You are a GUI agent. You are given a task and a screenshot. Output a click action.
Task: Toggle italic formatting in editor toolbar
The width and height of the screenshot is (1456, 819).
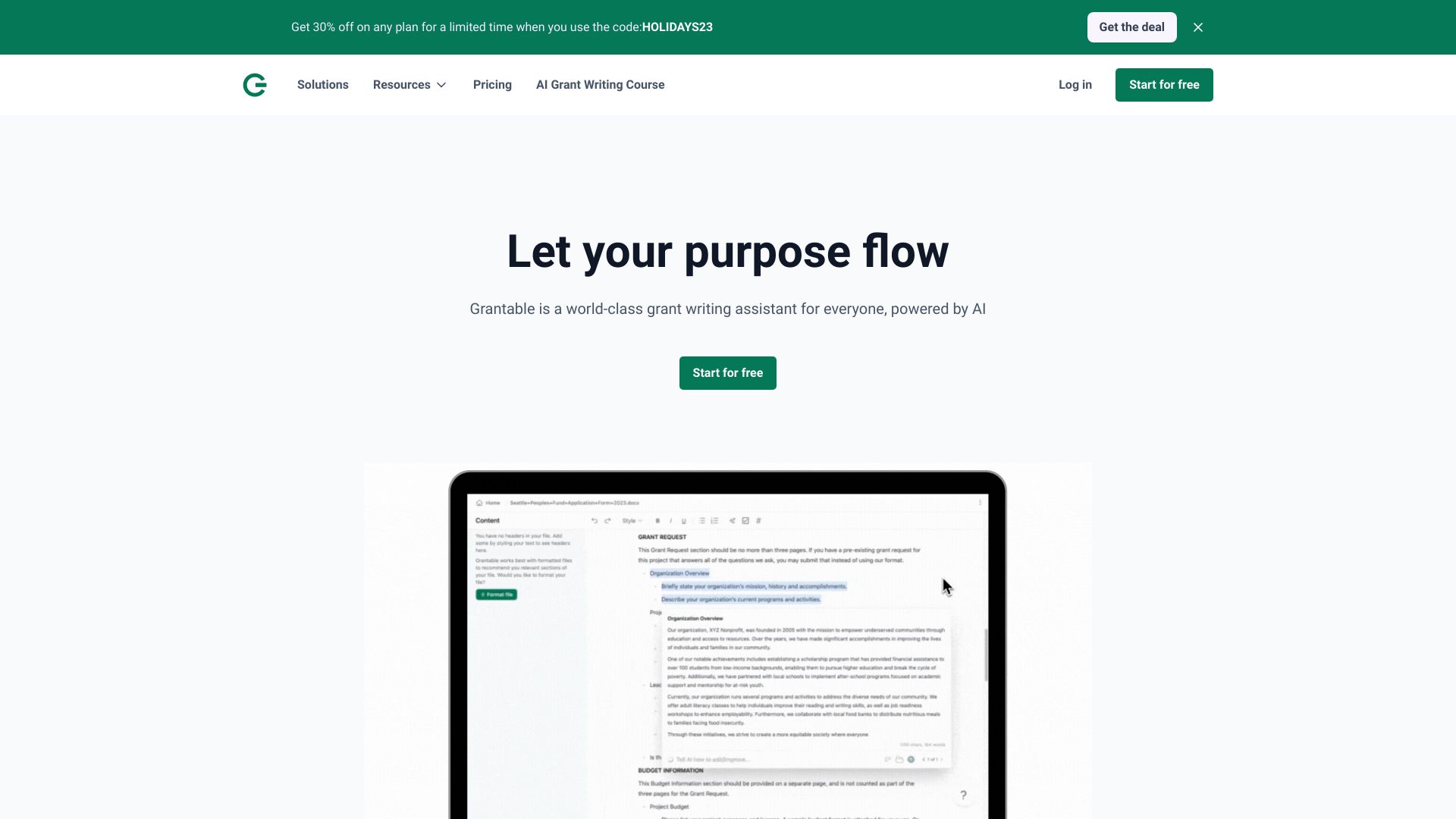pos(670,521)
